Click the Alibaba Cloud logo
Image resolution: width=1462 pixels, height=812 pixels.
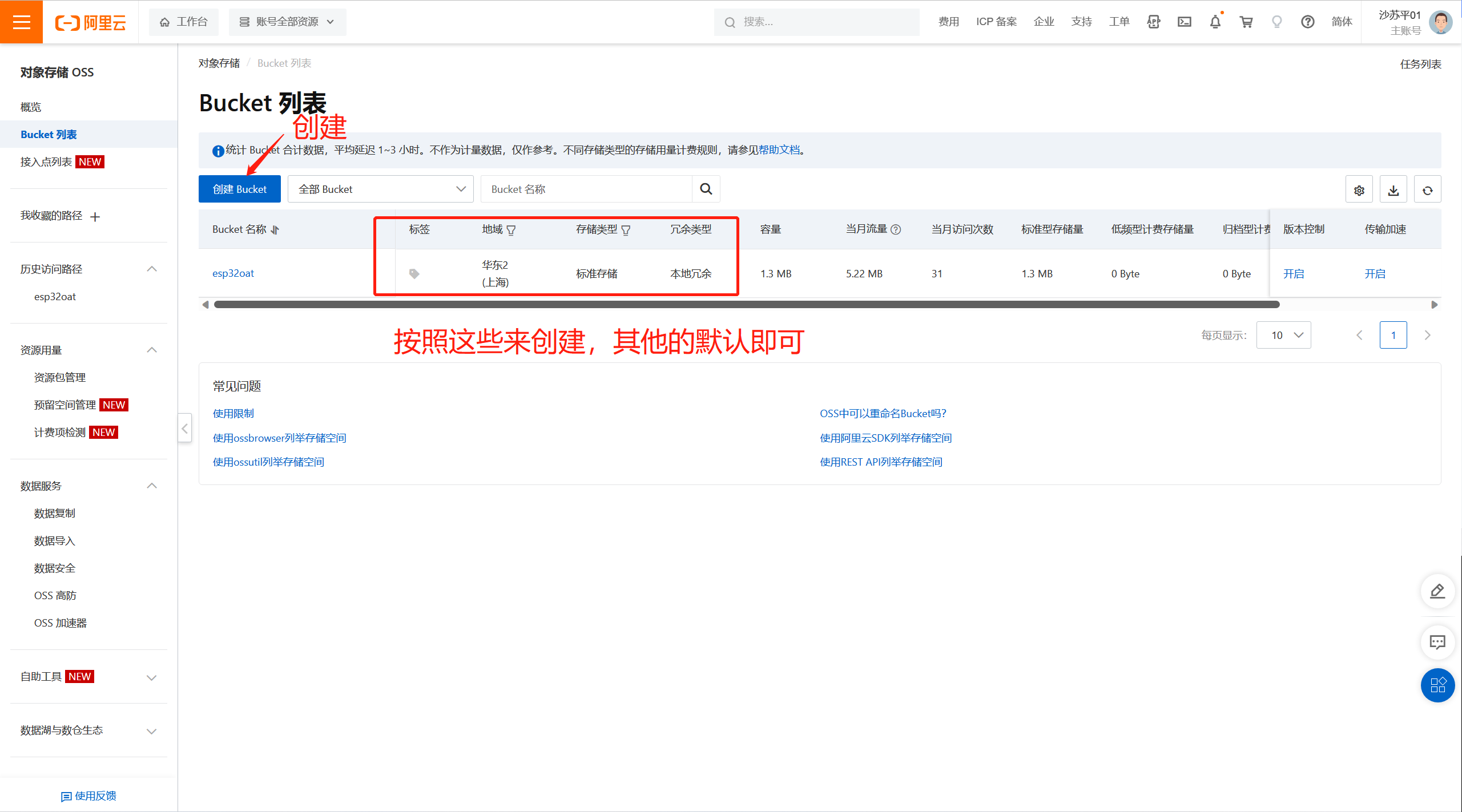[90, 22]
